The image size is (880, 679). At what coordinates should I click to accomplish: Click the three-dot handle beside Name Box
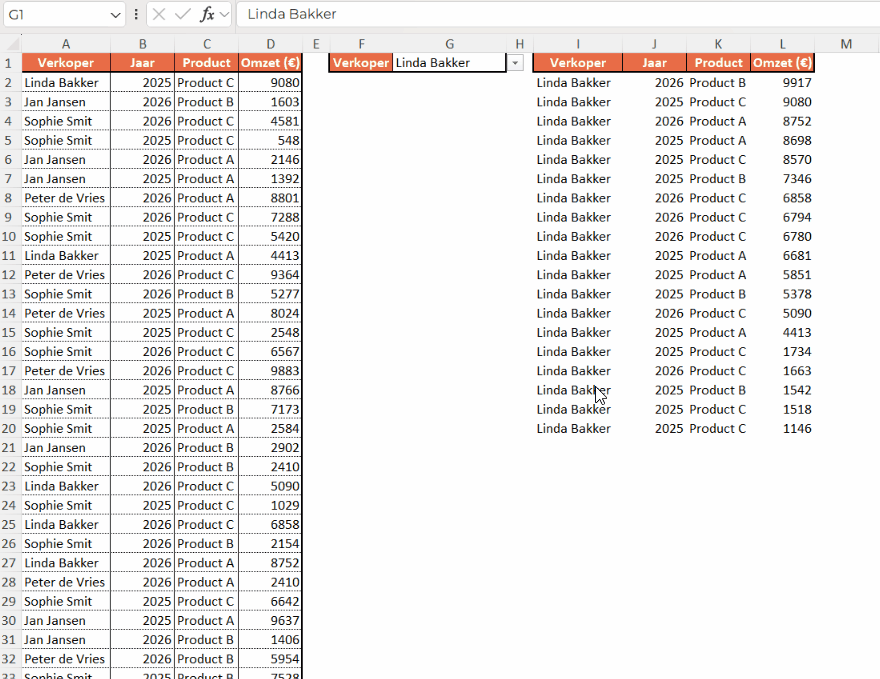136,15
